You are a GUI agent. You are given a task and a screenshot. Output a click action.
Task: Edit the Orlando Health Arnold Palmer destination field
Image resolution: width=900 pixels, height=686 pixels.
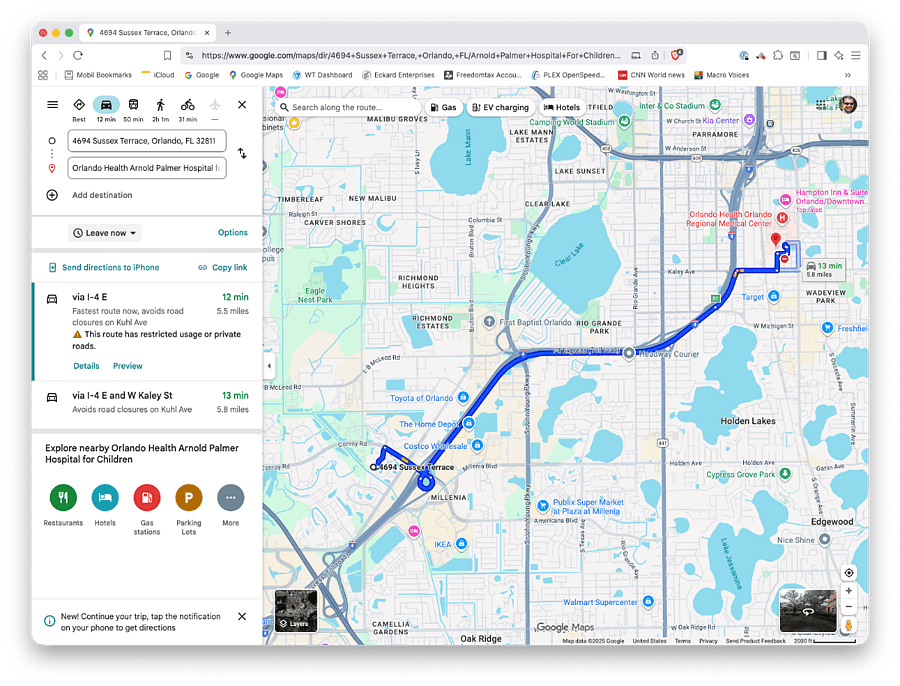coord(147,168)
